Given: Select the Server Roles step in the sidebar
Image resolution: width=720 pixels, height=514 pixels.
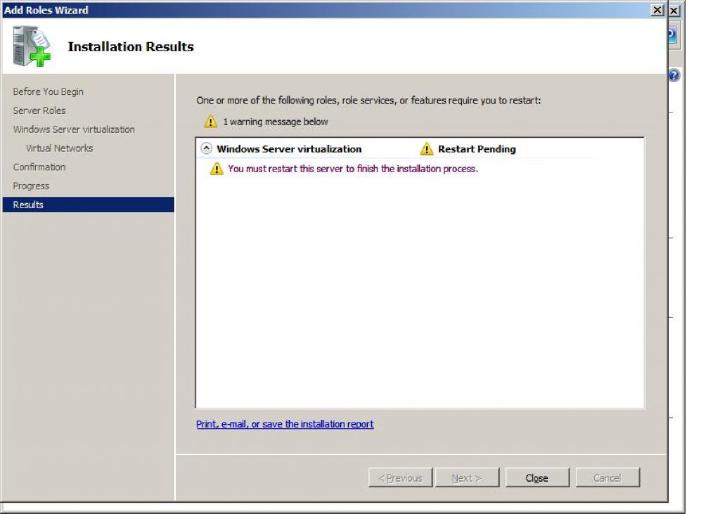Looking at the screenshot, I should click(39, 111).
